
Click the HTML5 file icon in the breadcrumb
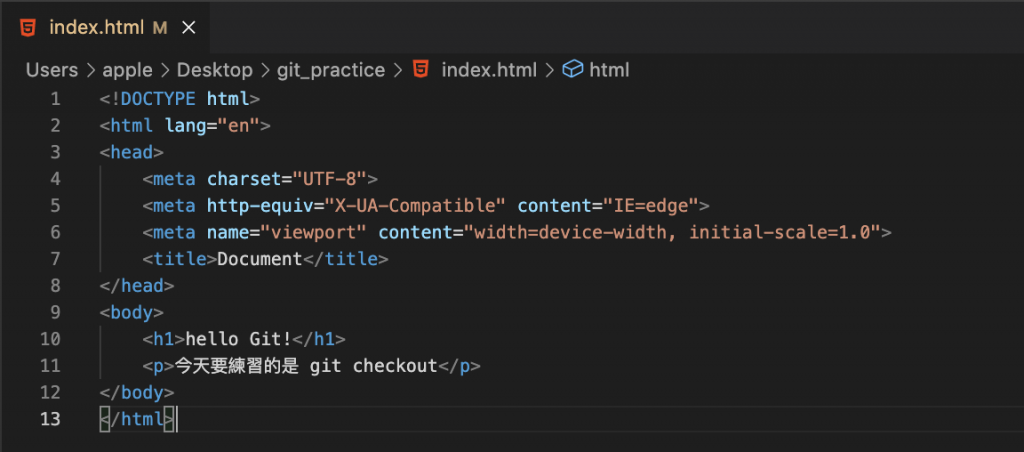422,70
